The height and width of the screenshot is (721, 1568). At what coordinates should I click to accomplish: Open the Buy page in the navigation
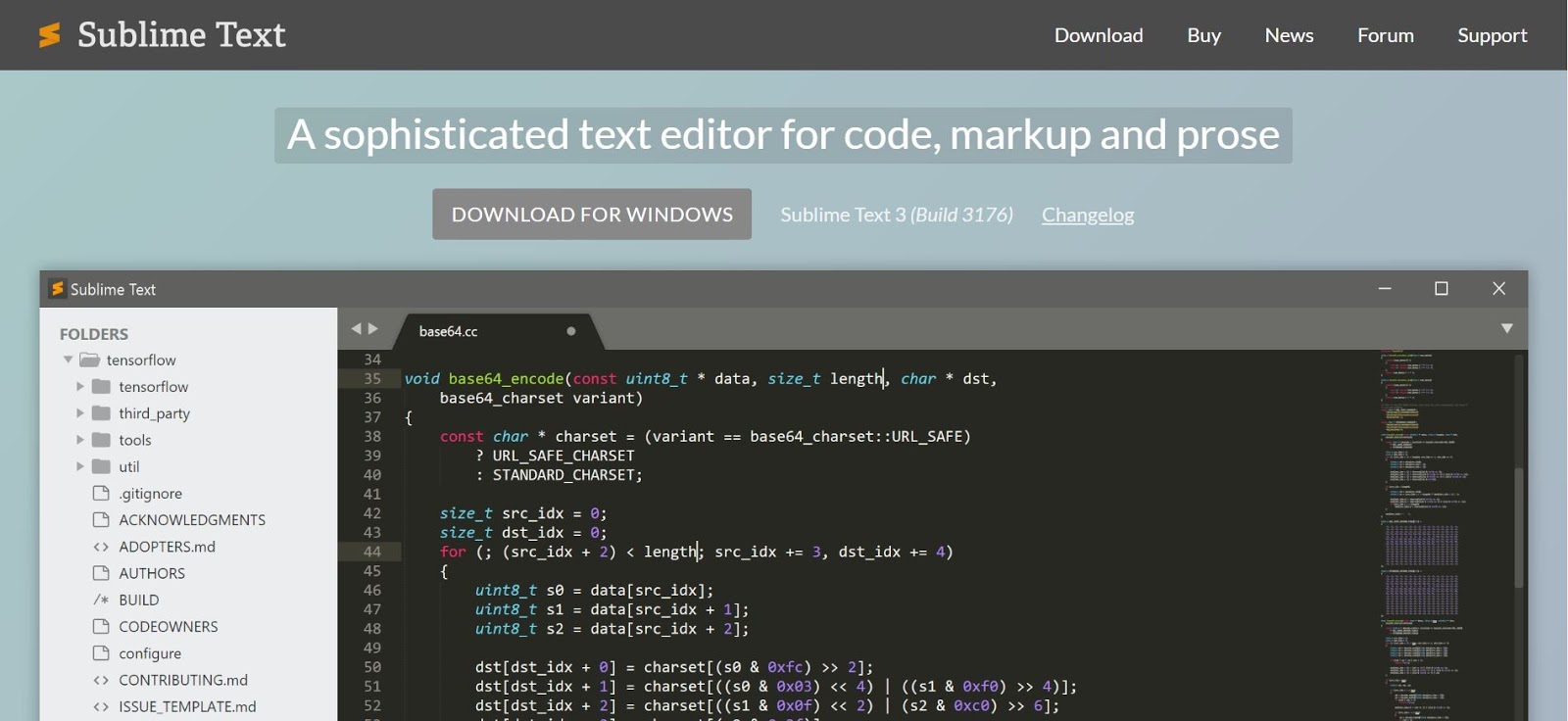click(1203, 35)
